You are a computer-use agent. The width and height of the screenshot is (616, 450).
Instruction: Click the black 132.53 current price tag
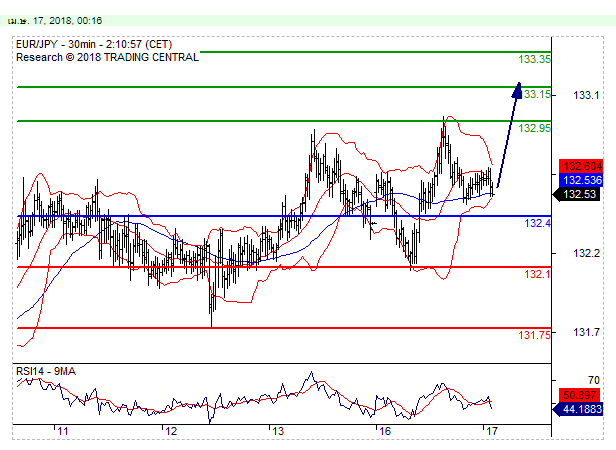(577, 194)
